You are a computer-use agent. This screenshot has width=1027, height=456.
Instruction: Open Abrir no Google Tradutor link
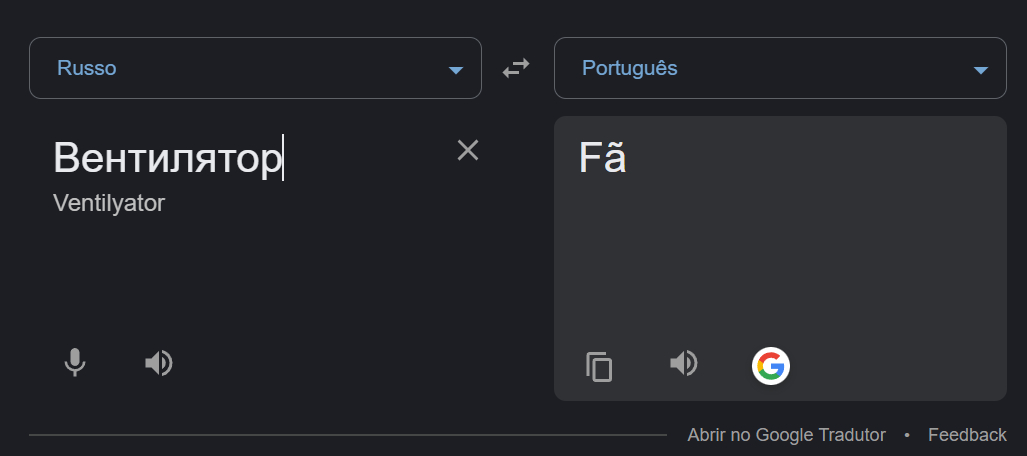pos(786,435)
